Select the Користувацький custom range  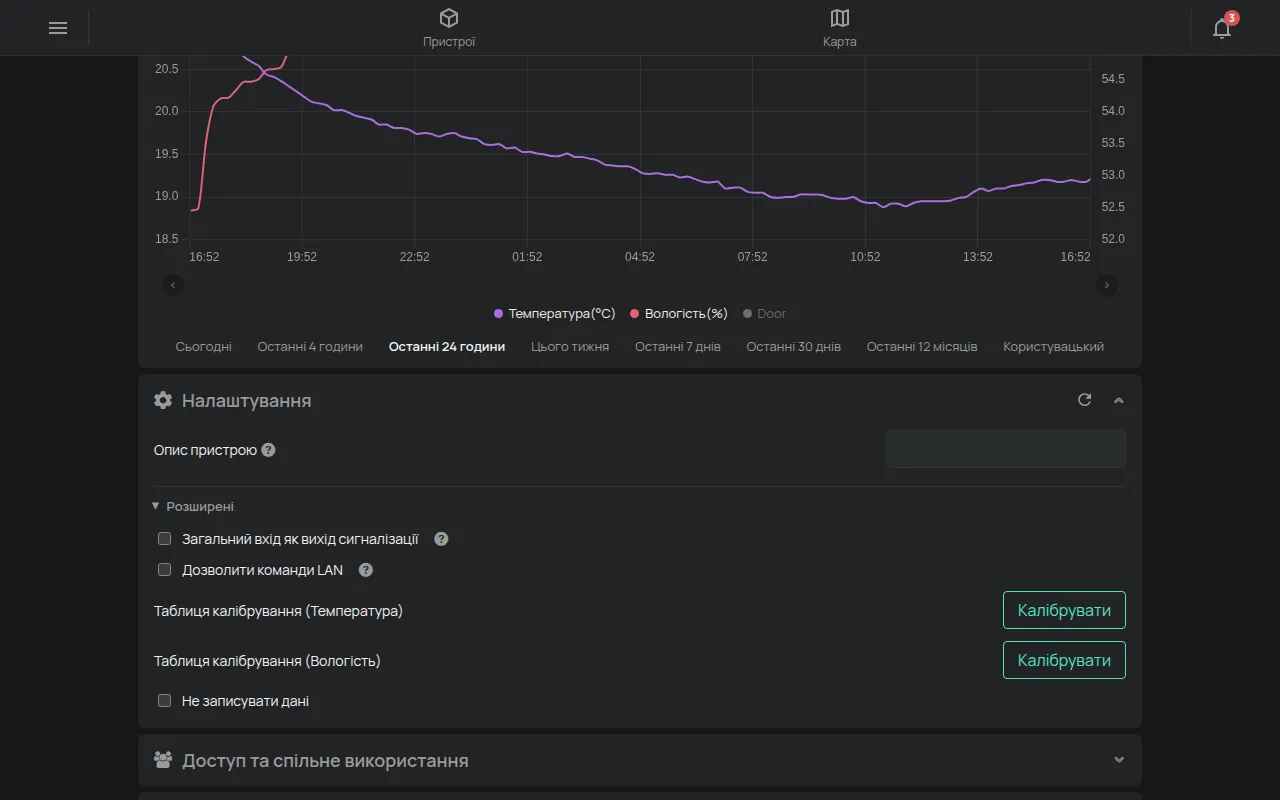coord(1054,347)
